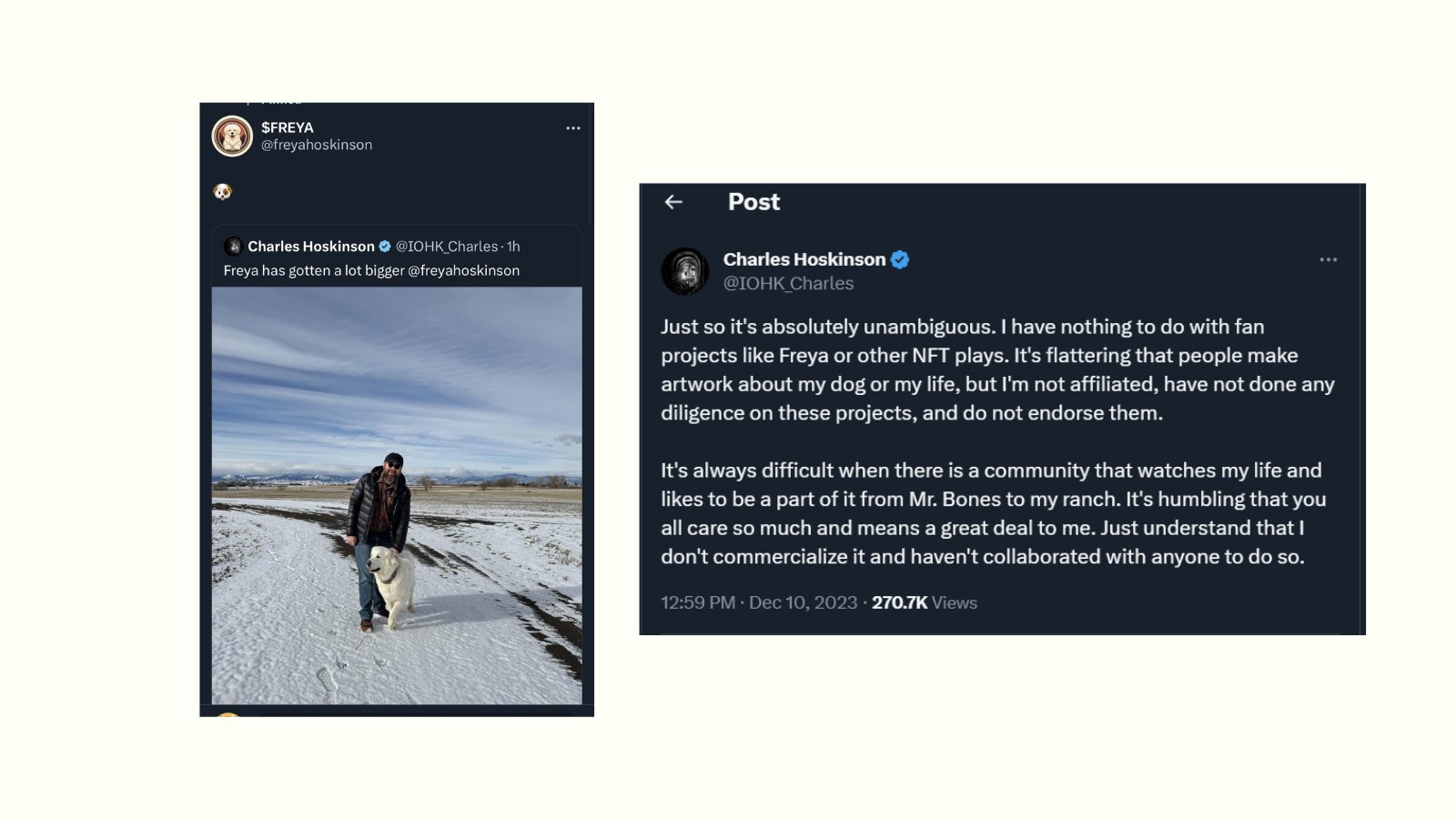Click the Charles Hoskinson name in the quoted post
1456x819 pixels.
311,247
